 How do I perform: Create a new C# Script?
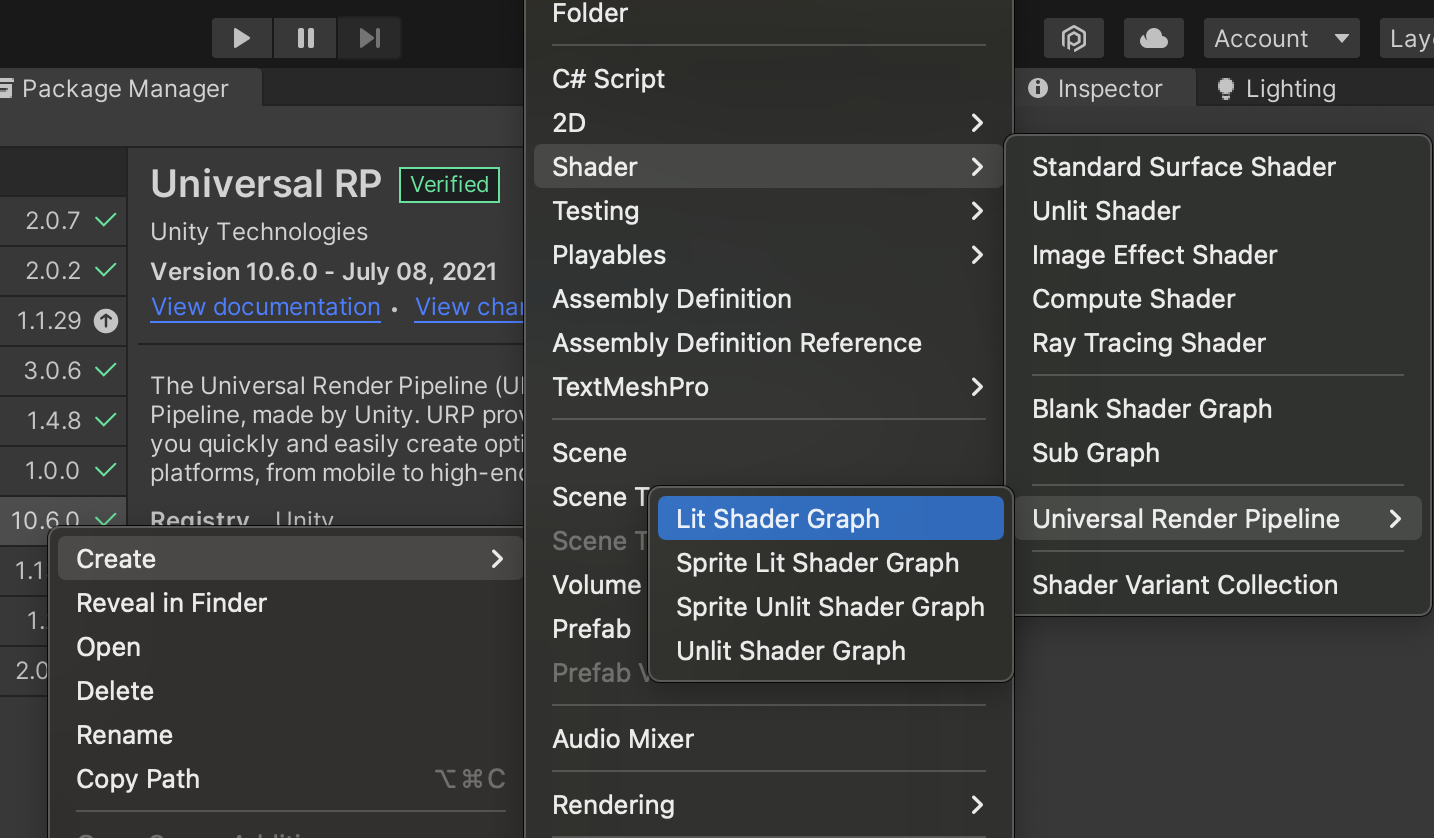(768, 79)
